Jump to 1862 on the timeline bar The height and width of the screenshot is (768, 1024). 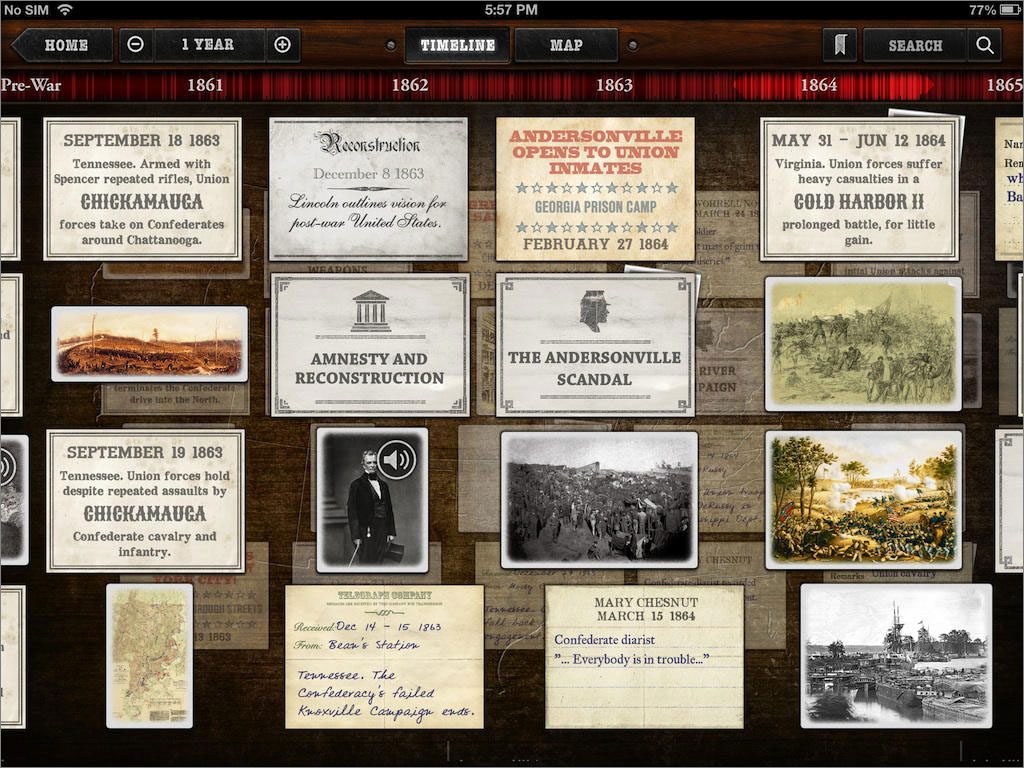click(410, 85)
